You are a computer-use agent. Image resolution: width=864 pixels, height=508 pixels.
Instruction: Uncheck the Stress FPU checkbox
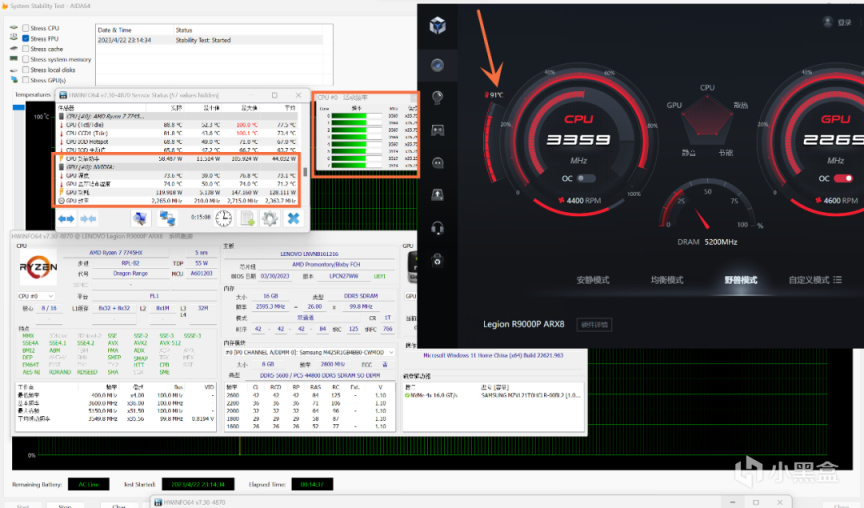(26, 38)
